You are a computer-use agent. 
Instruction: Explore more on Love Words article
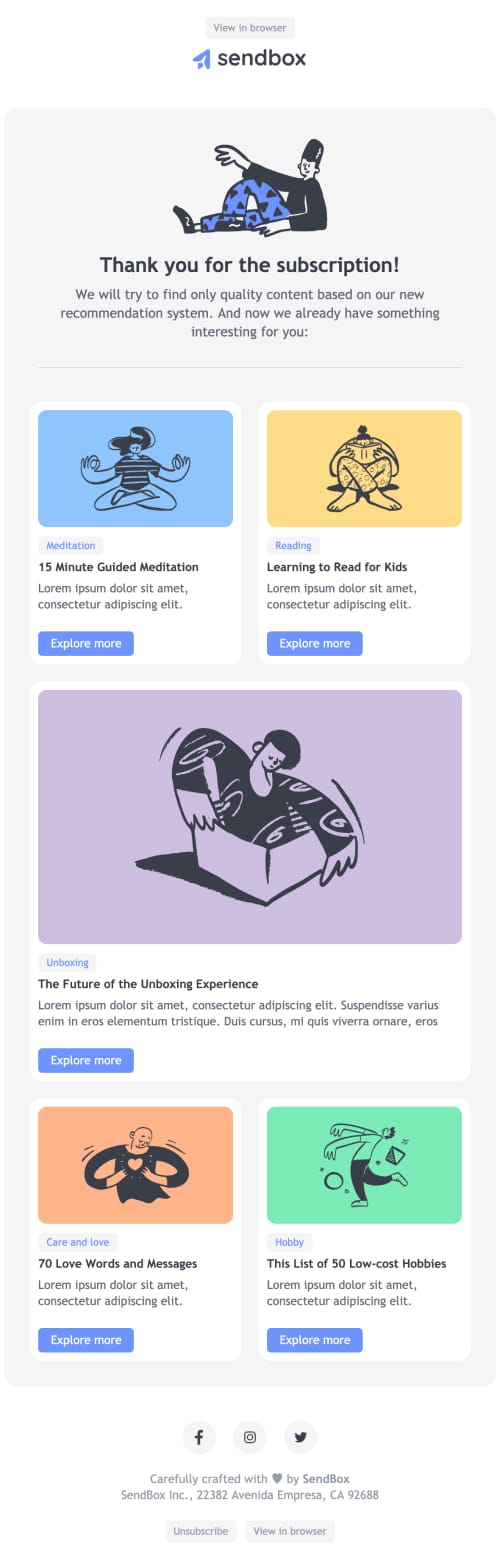click(x=86, y=1340)
